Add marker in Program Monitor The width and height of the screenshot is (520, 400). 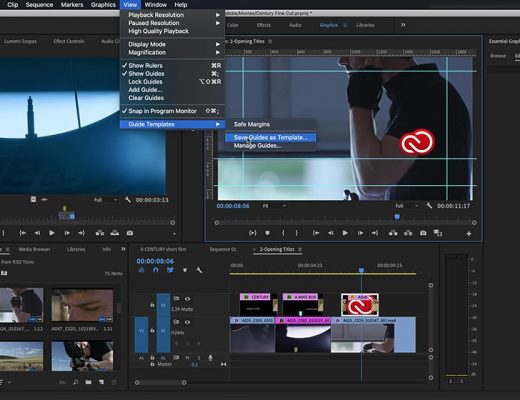click(267, 233)
